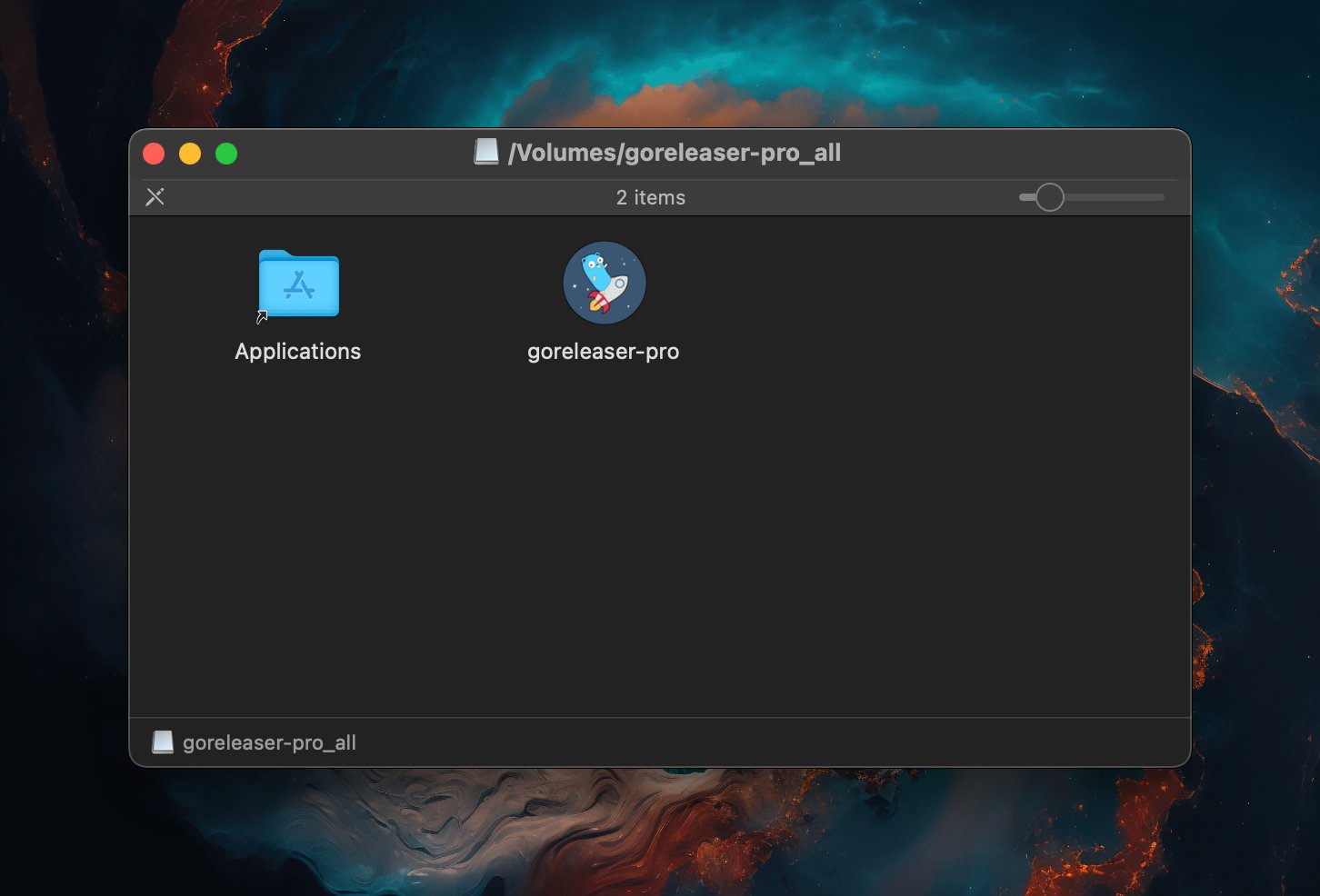Click the green zoom button on the window

coord(226,153)
